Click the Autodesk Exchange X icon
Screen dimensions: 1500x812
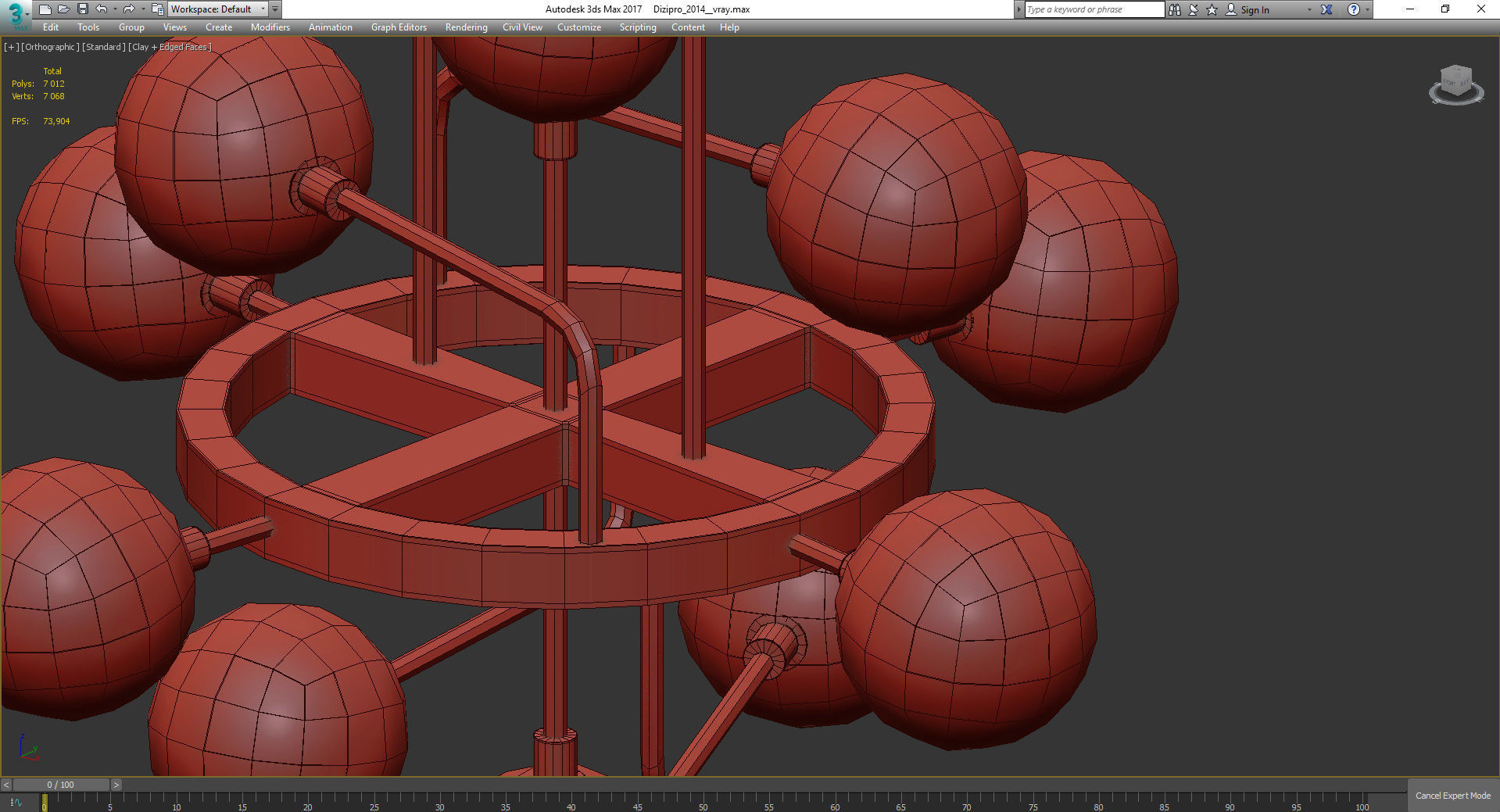tap(1326, 9)
